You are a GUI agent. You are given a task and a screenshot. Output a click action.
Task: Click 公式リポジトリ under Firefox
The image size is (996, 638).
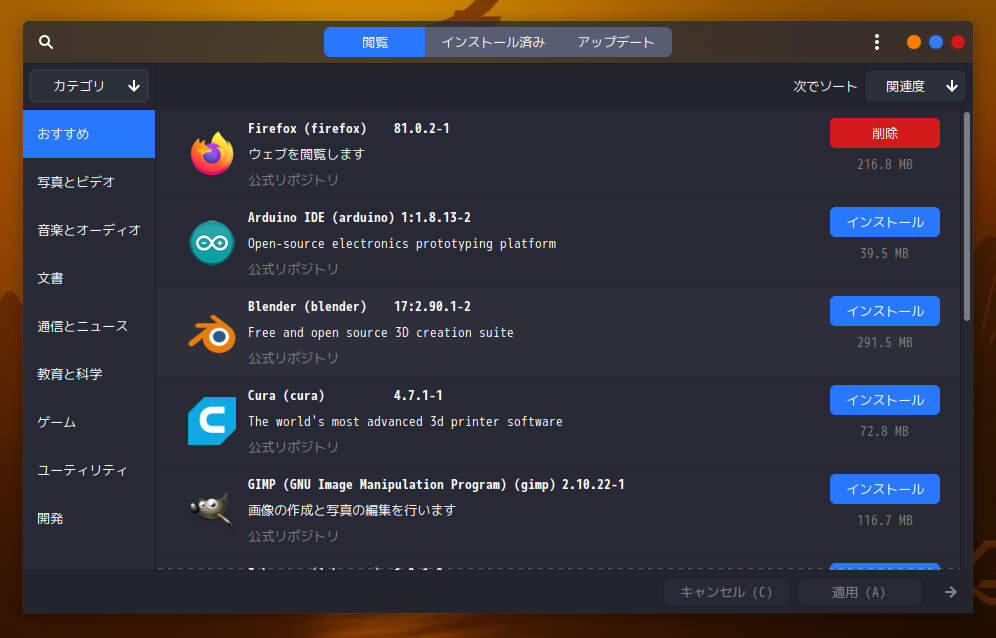coord(293,180)
